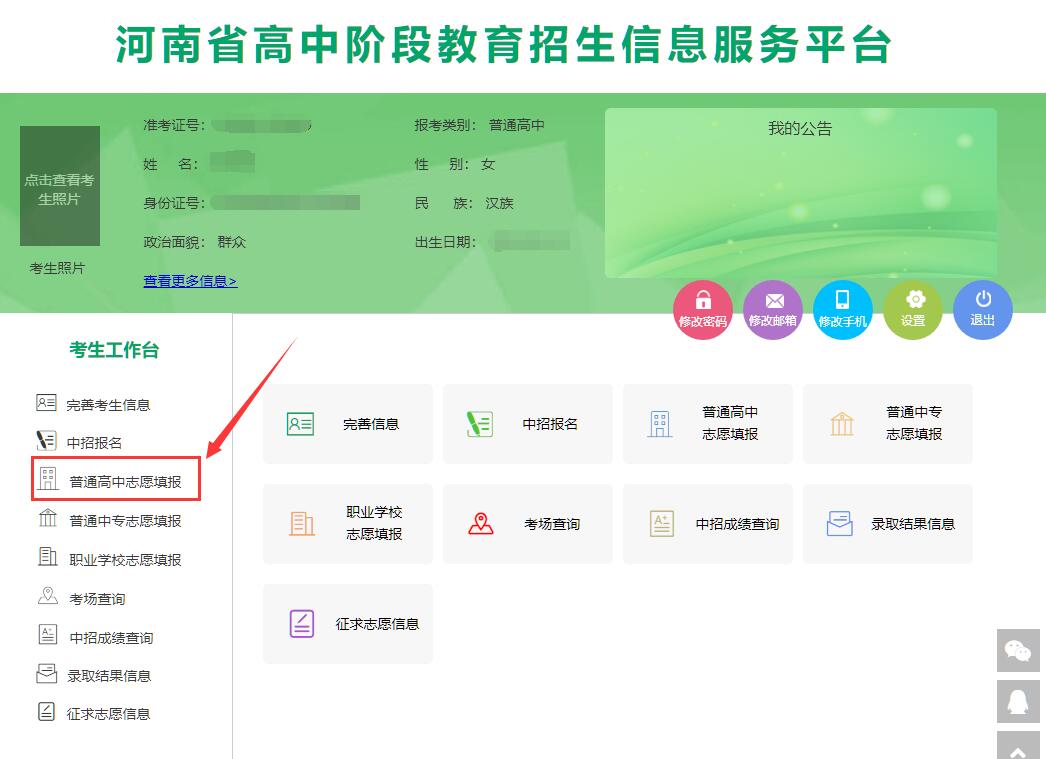Click 查看更多信息 link
The height and width of the screenshot is (759, 1046).
(190, 281)
